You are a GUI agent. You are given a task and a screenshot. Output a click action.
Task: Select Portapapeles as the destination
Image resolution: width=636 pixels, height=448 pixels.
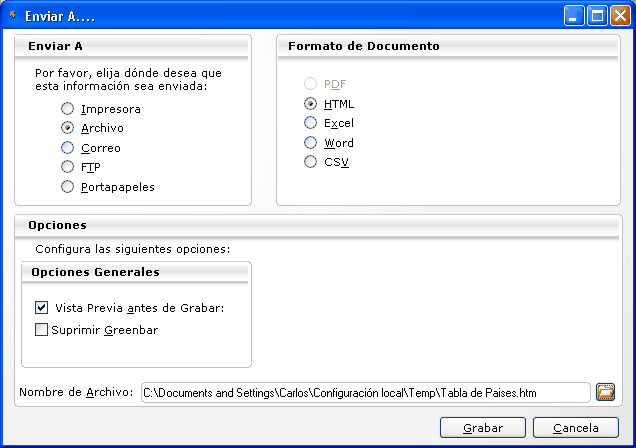point(68,187)
